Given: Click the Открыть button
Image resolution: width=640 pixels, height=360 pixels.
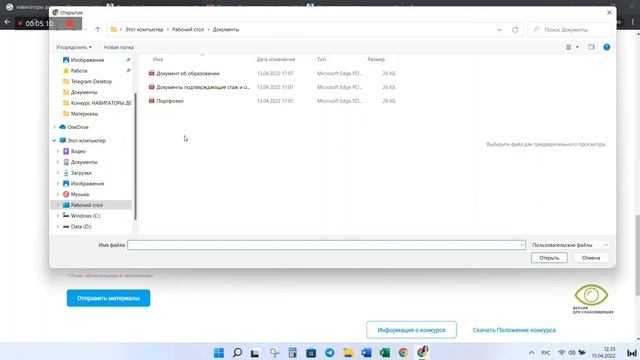Looking at the screenshot, I should [549, 258].
